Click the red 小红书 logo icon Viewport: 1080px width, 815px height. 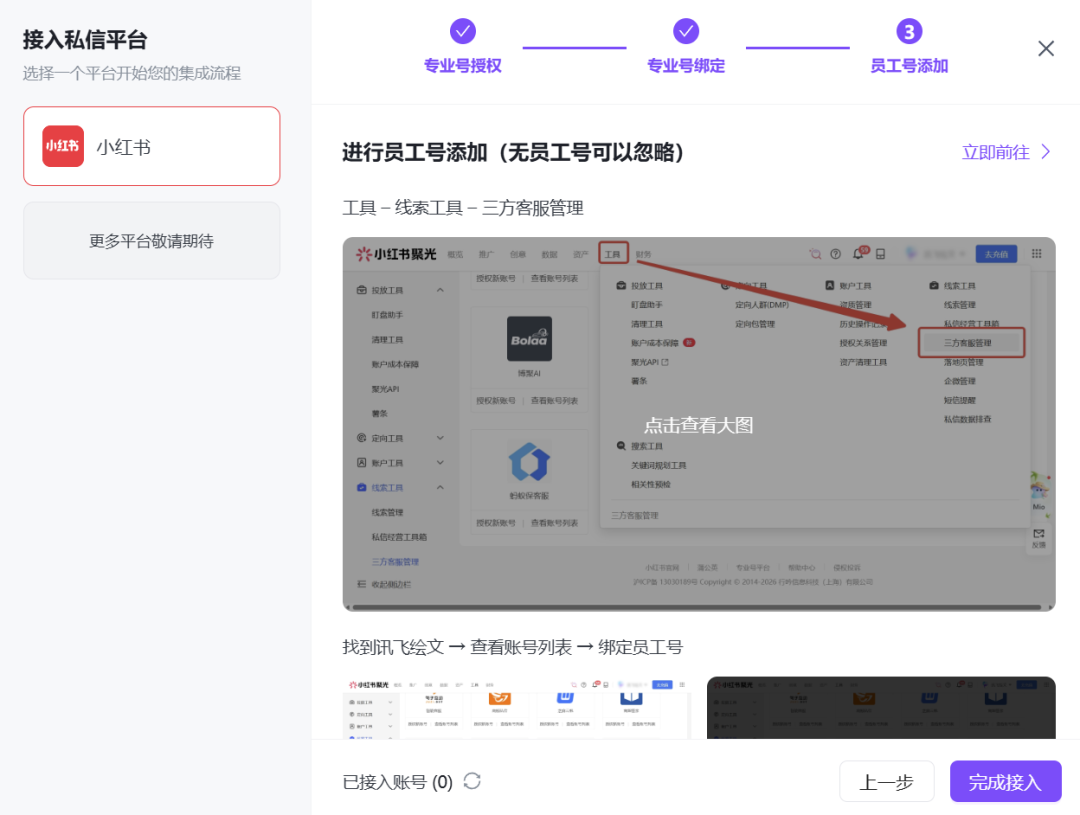[63, 146]
